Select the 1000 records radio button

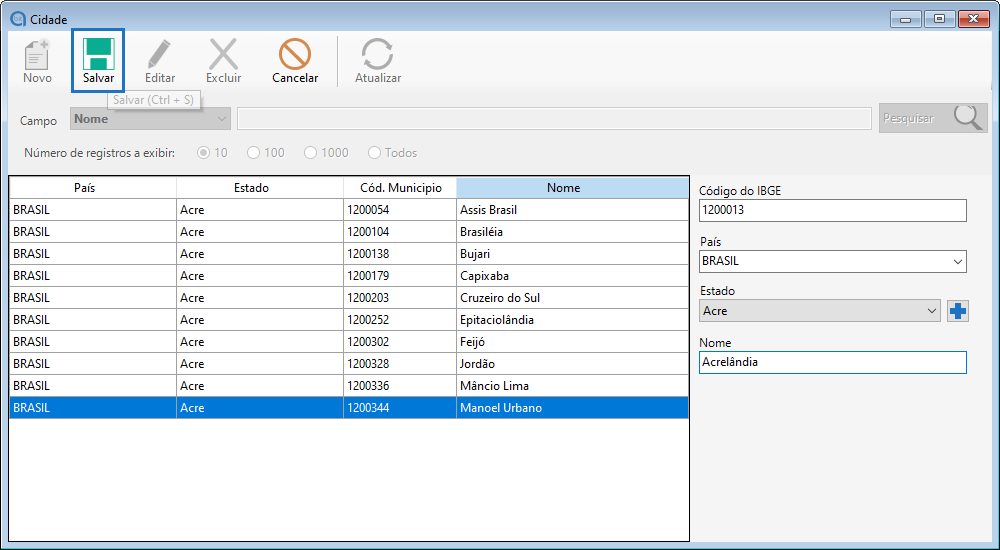[x=311, y=153]
